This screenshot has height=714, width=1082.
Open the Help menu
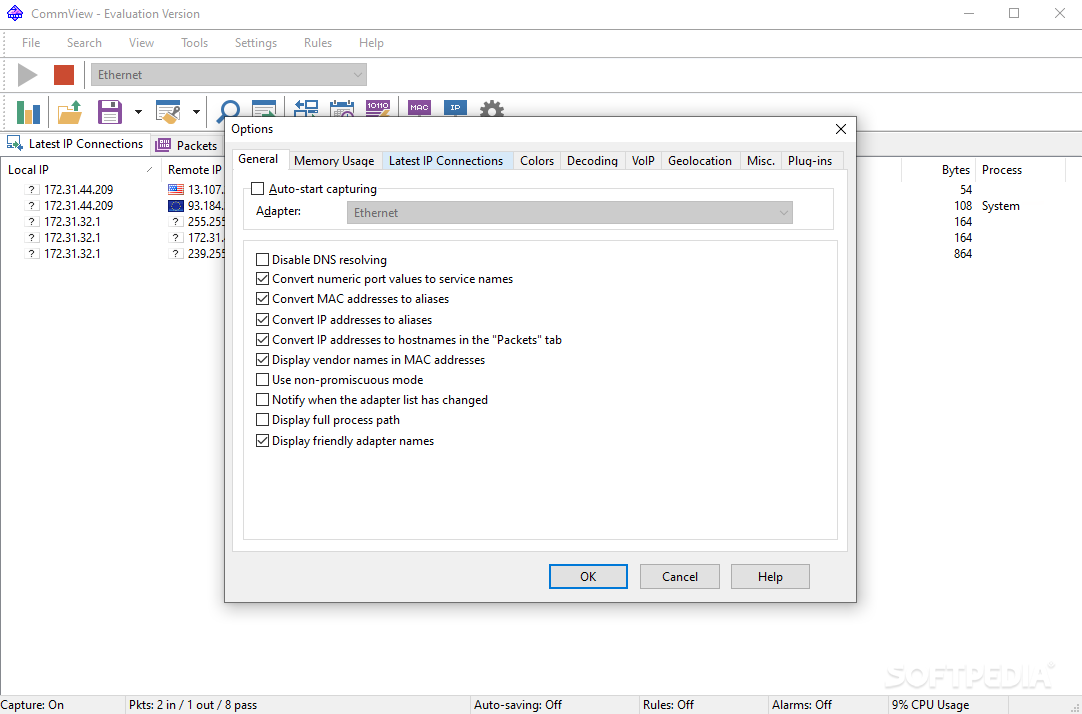click(x=371, y=43)
